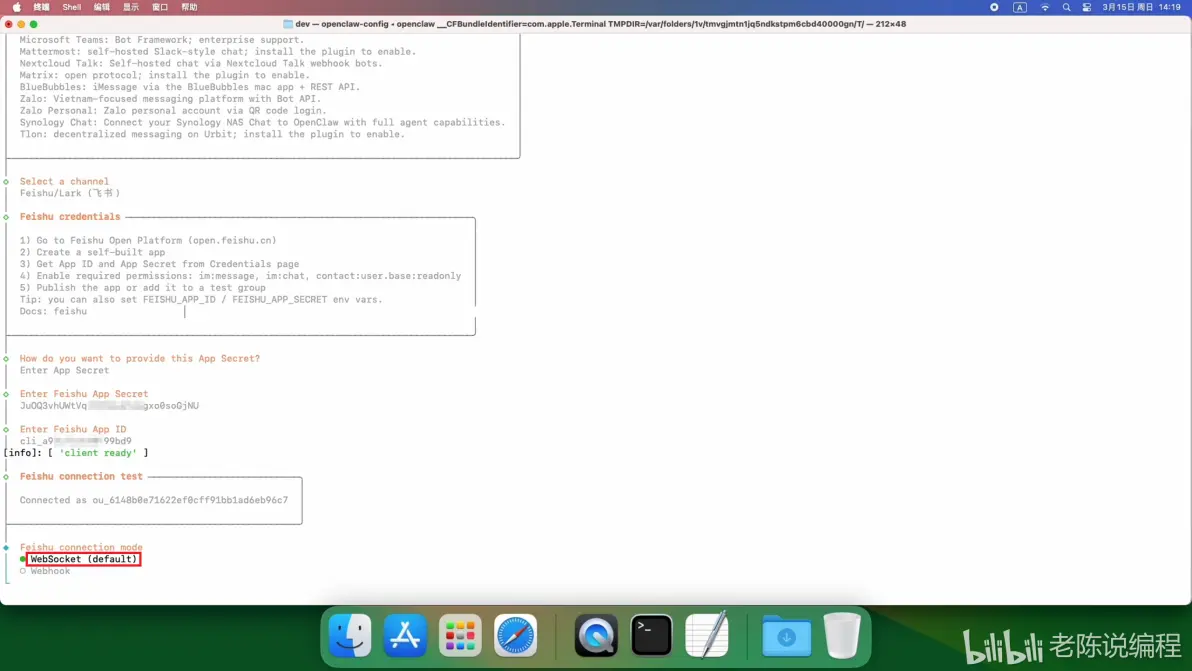Click the 'Feishu connection mode' prompt
The height and width of the screenshot is (671, 1192).
click(x=81, y=547)
